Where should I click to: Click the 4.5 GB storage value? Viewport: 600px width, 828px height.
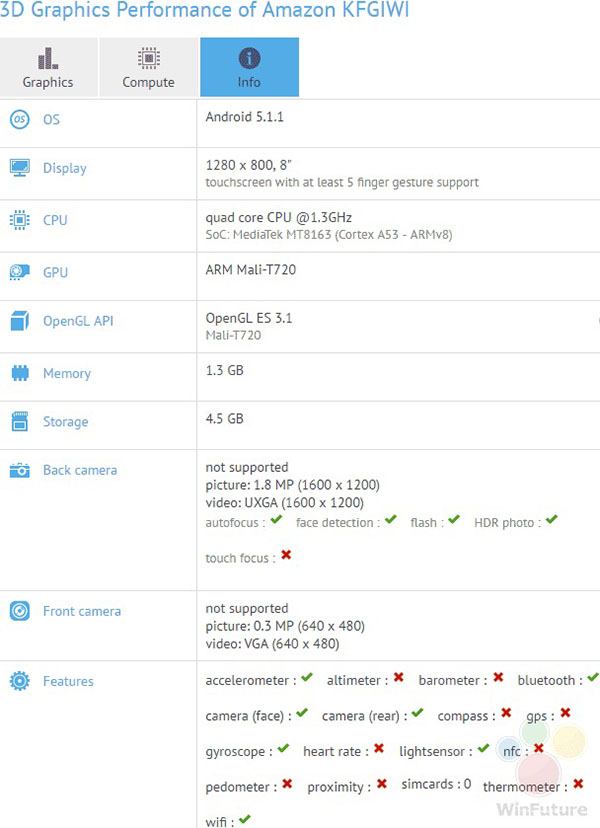pos(224,419)
